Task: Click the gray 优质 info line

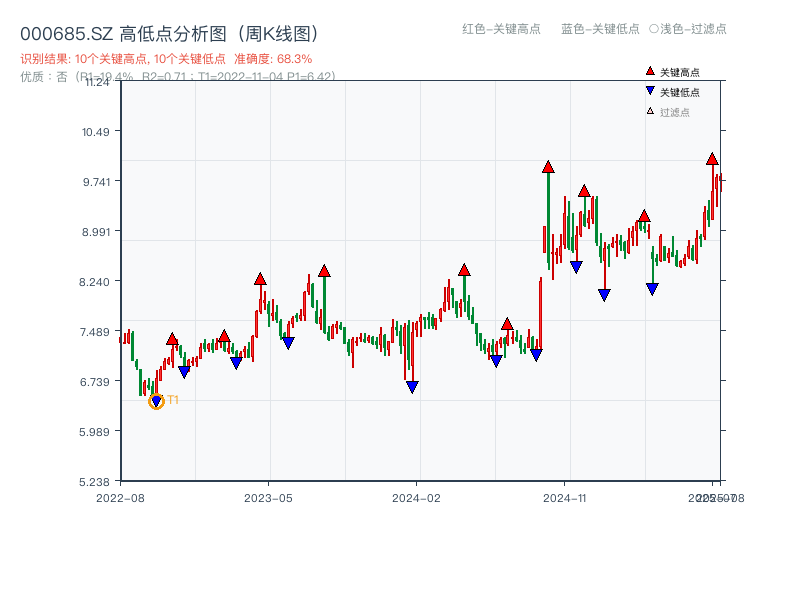Action: (178, 76)
